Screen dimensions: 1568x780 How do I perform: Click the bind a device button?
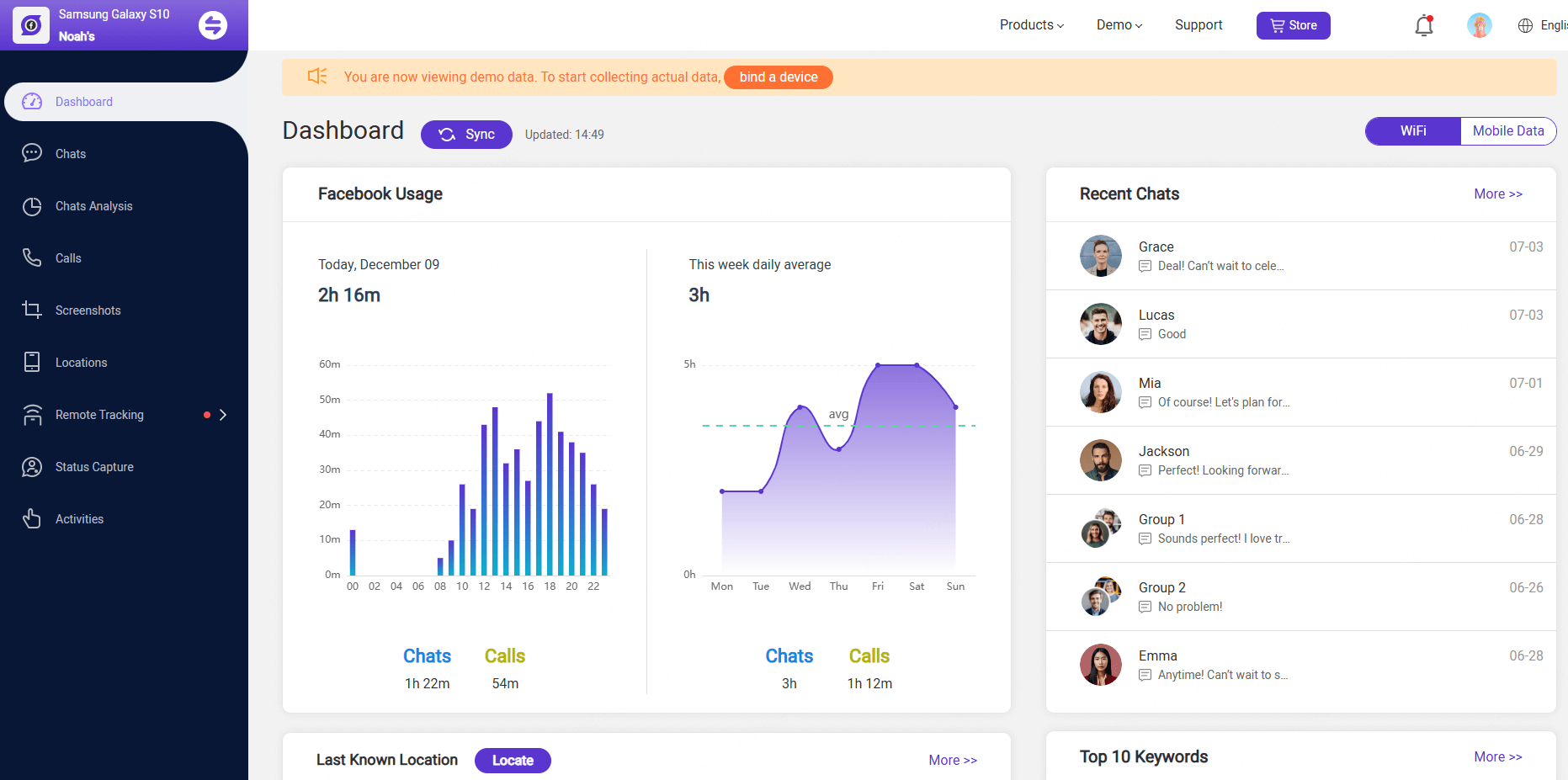click(x=778, y=77)
